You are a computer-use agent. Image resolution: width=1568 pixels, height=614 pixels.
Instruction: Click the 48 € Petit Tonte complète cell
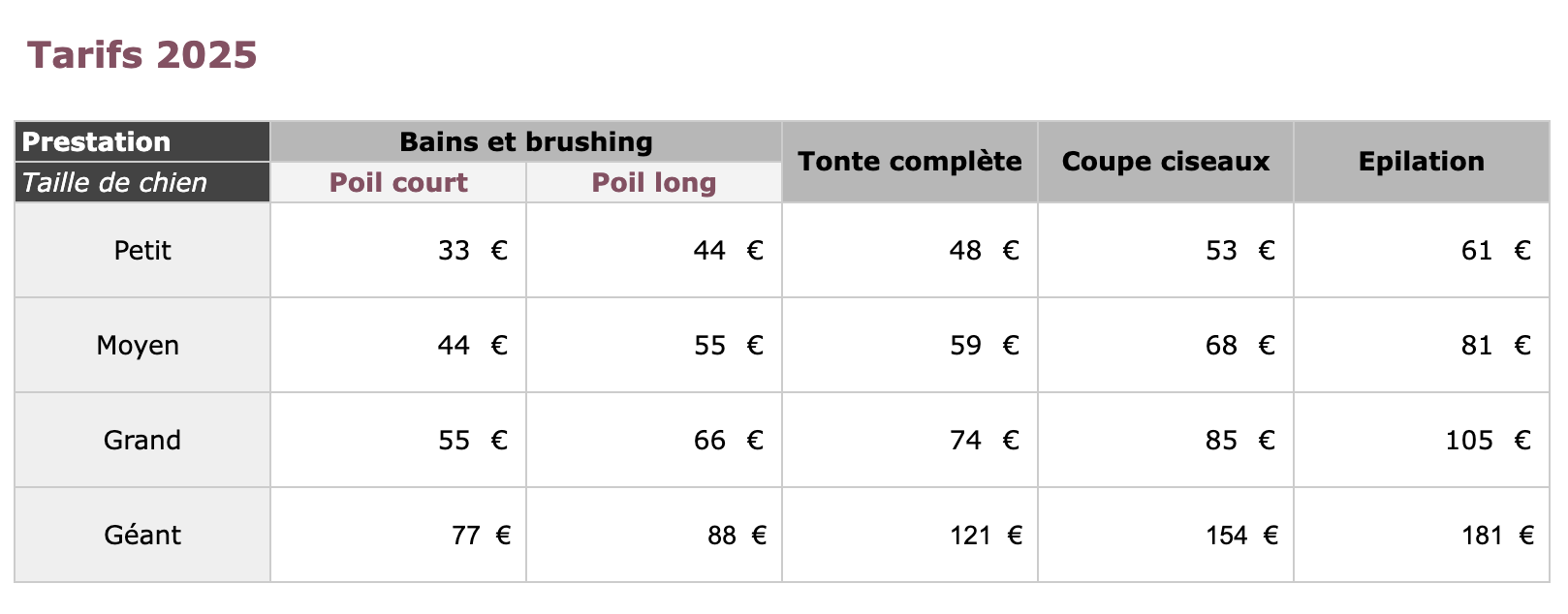point(910,250)
